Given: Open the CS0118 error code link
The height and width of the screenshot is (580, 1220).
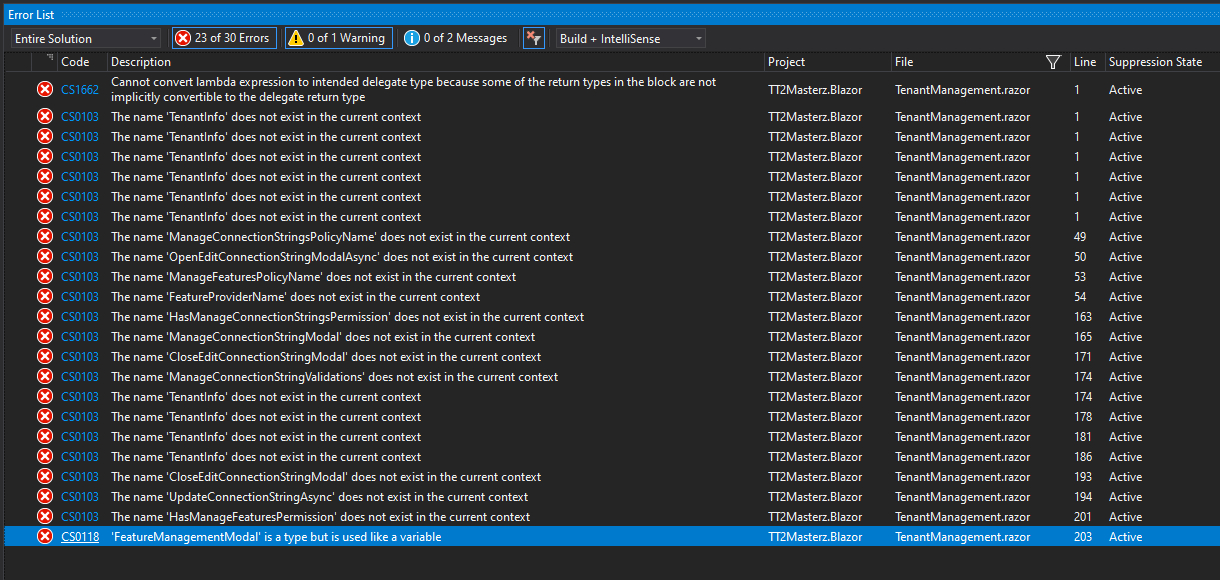Looking at the screenshot, I should 80,536.
